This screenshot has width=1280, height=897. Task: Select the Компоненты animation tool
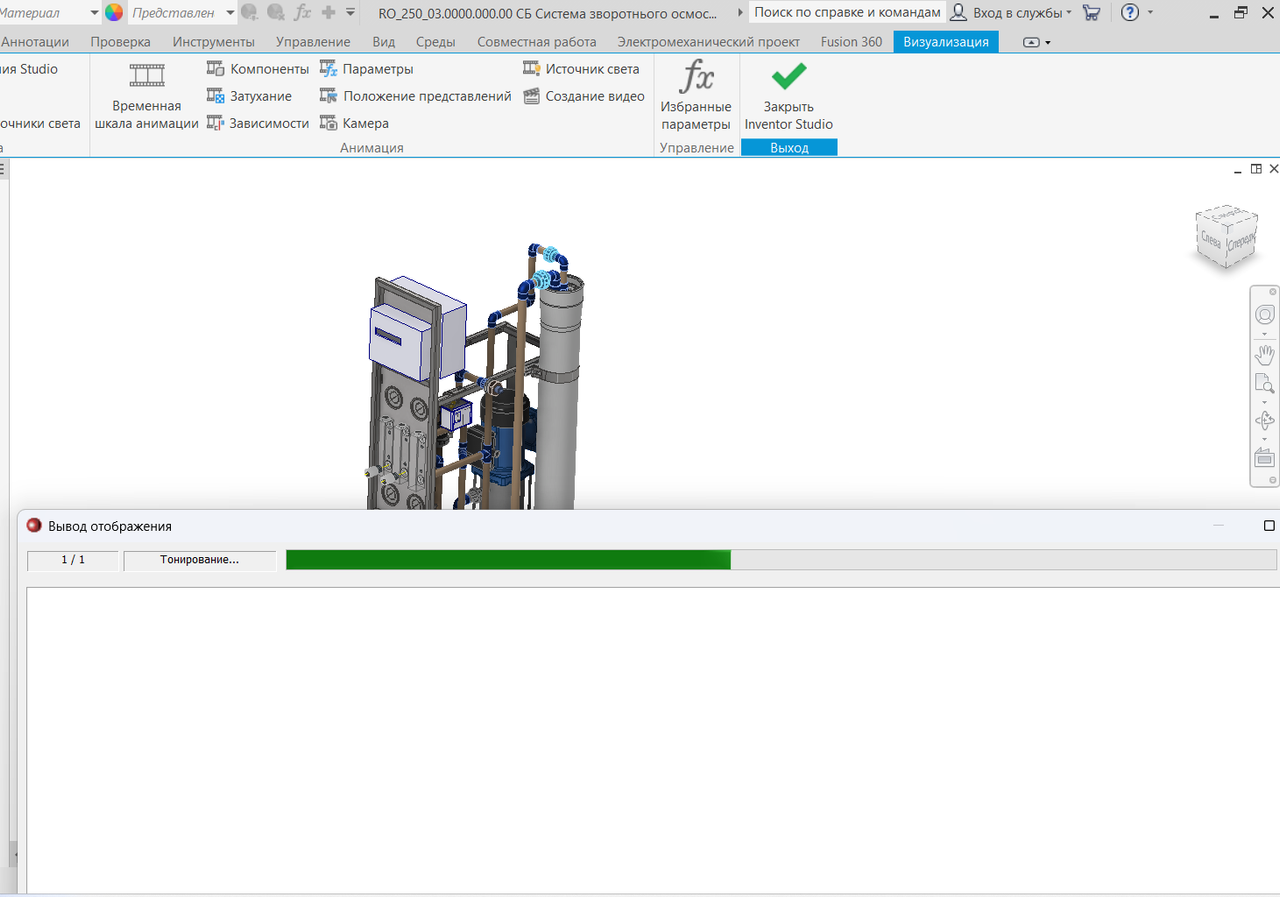[x=258, y=69]
